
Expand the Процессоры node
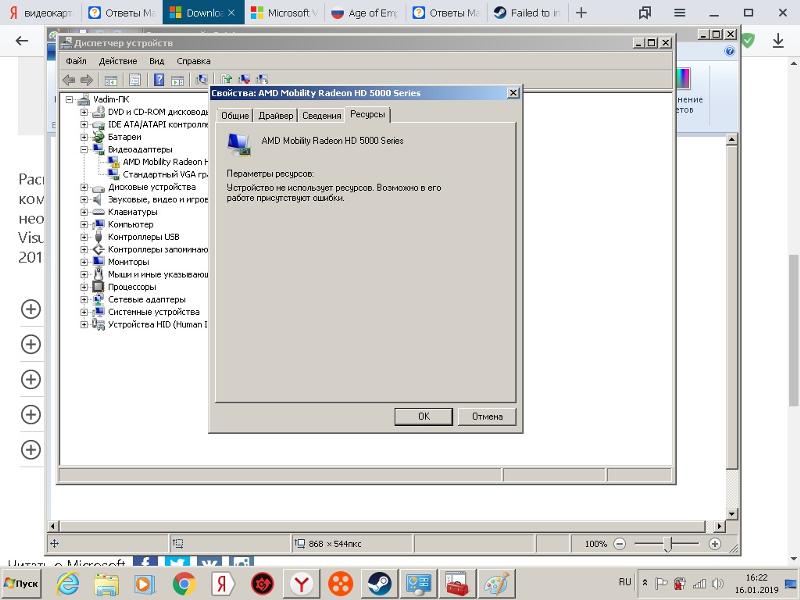(84, 287)
